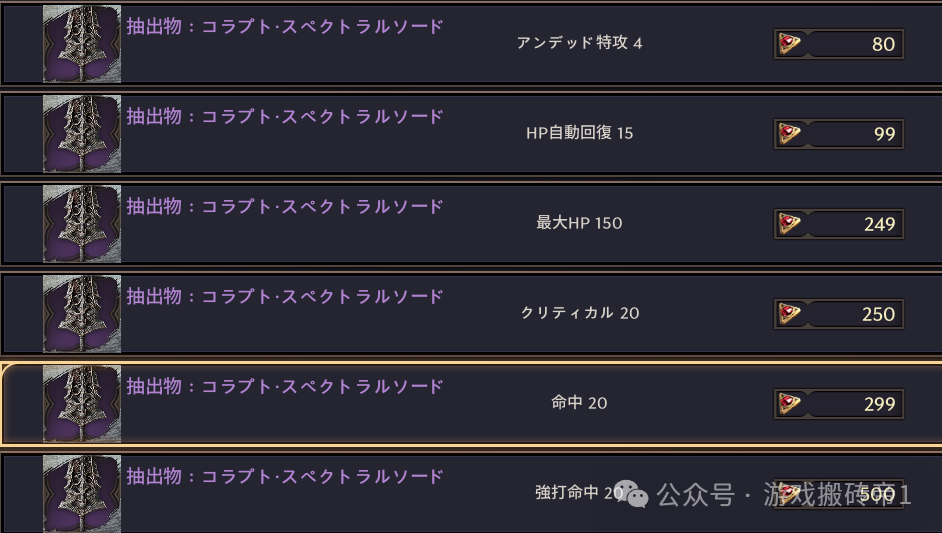The image size is (942, 533).
Task: Click the price value 80
Action: point(882,44)
